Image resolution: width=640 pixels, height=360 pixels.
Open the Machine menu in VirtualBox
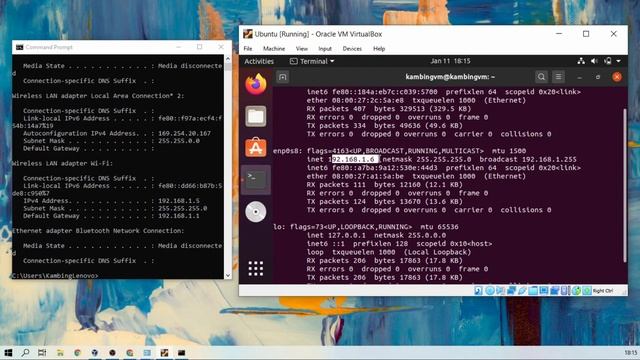click(274, 49)
